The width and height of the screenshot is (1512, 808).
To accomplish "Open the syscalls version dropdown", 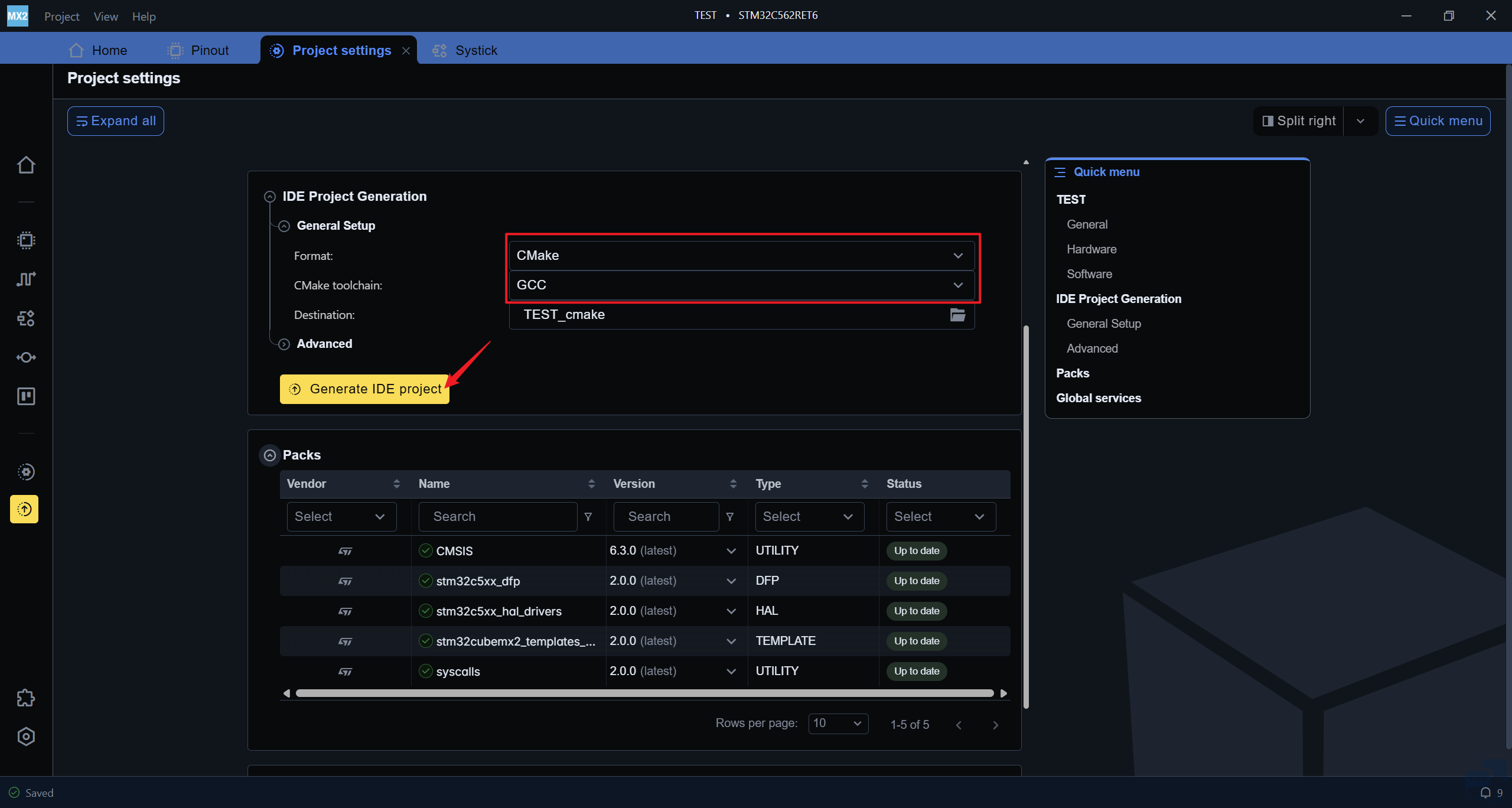I will 731,672.
